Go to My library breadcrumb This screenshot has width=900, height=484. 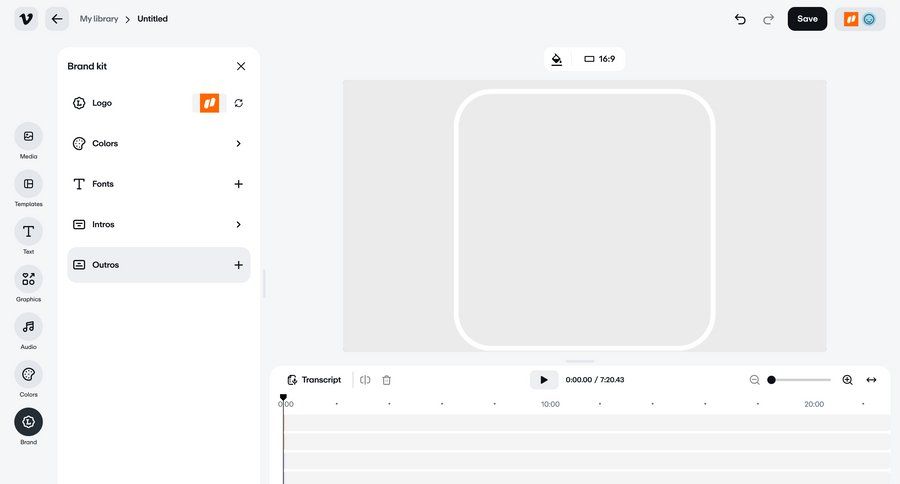click(x=99, y=19)
